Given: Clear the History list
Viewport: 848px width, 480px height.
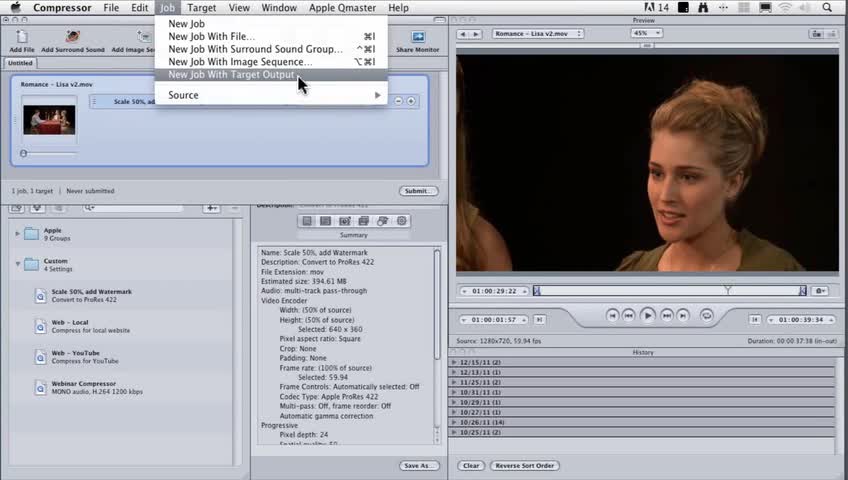Looking at the screenshot, I should click(471, 465).
